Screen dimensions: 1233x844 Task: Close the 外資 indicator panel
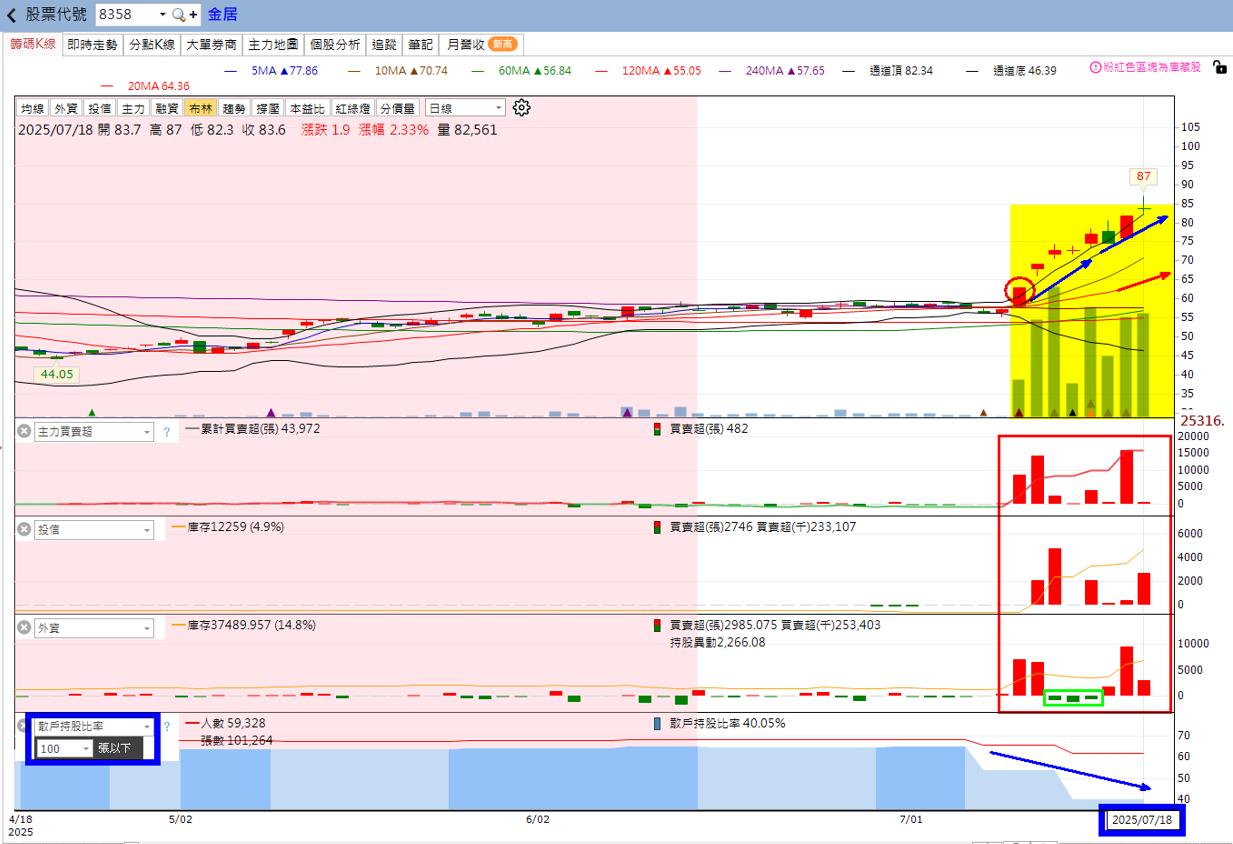24,627
